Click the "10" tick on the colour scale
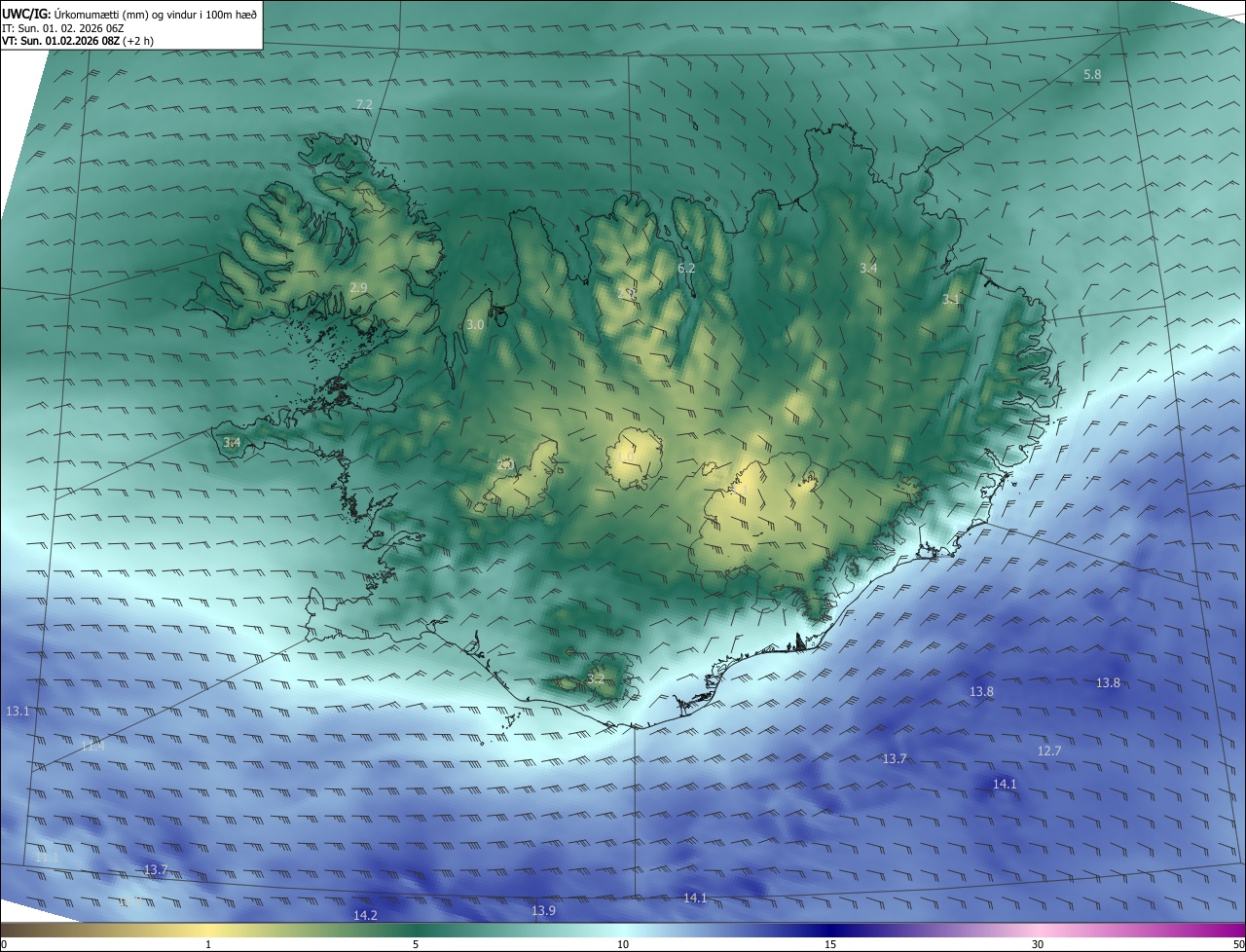 [623, 944]
